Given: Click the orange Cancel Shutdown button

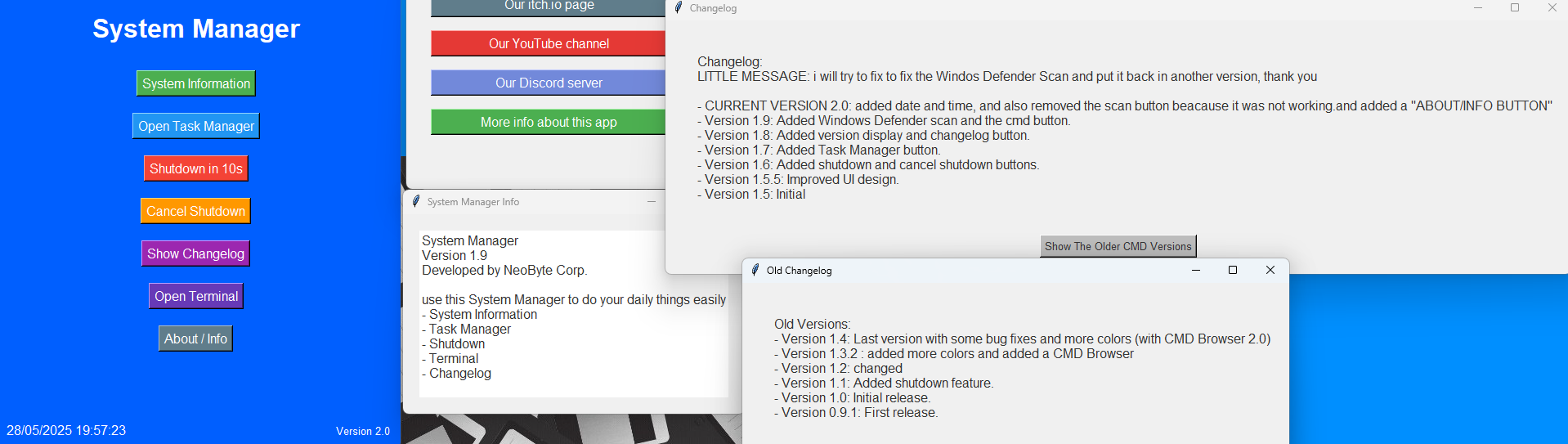Looking at the screenshot, I should pyautogui.click(x=195, y=211).
